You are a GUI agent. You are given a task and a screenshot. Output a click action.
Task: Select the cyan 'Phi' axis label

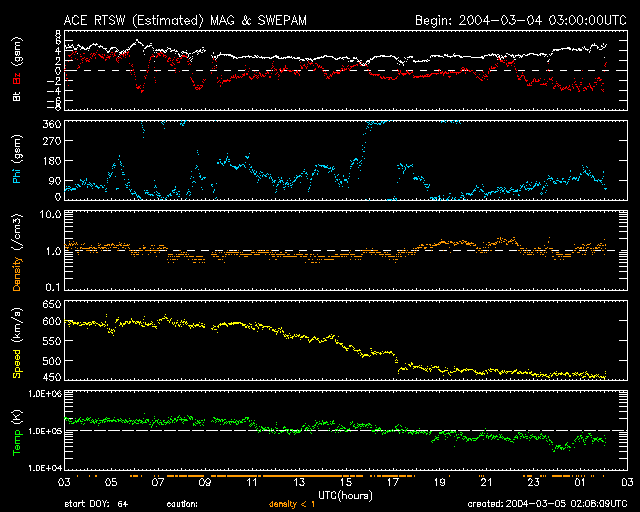coord(17,176)
